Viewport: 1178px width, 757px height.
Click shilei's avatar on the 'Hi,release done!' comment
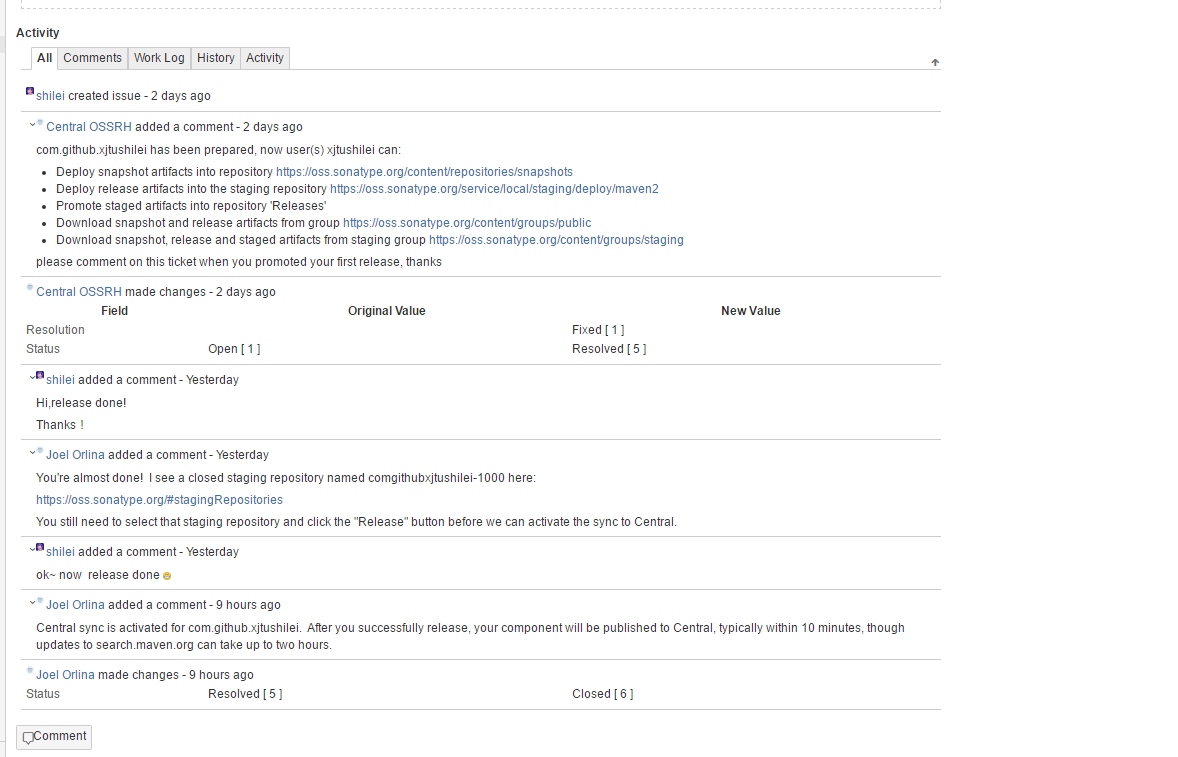(40, 375)
